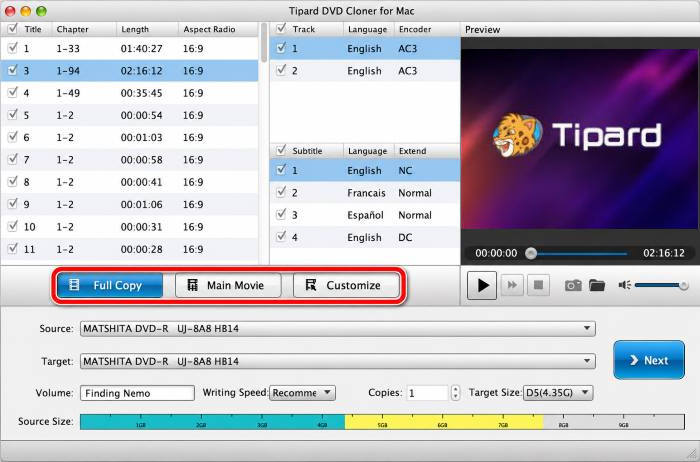Uncheck audio track 2 checkbox
Screen dimensions: 700x462
(281, 70)
